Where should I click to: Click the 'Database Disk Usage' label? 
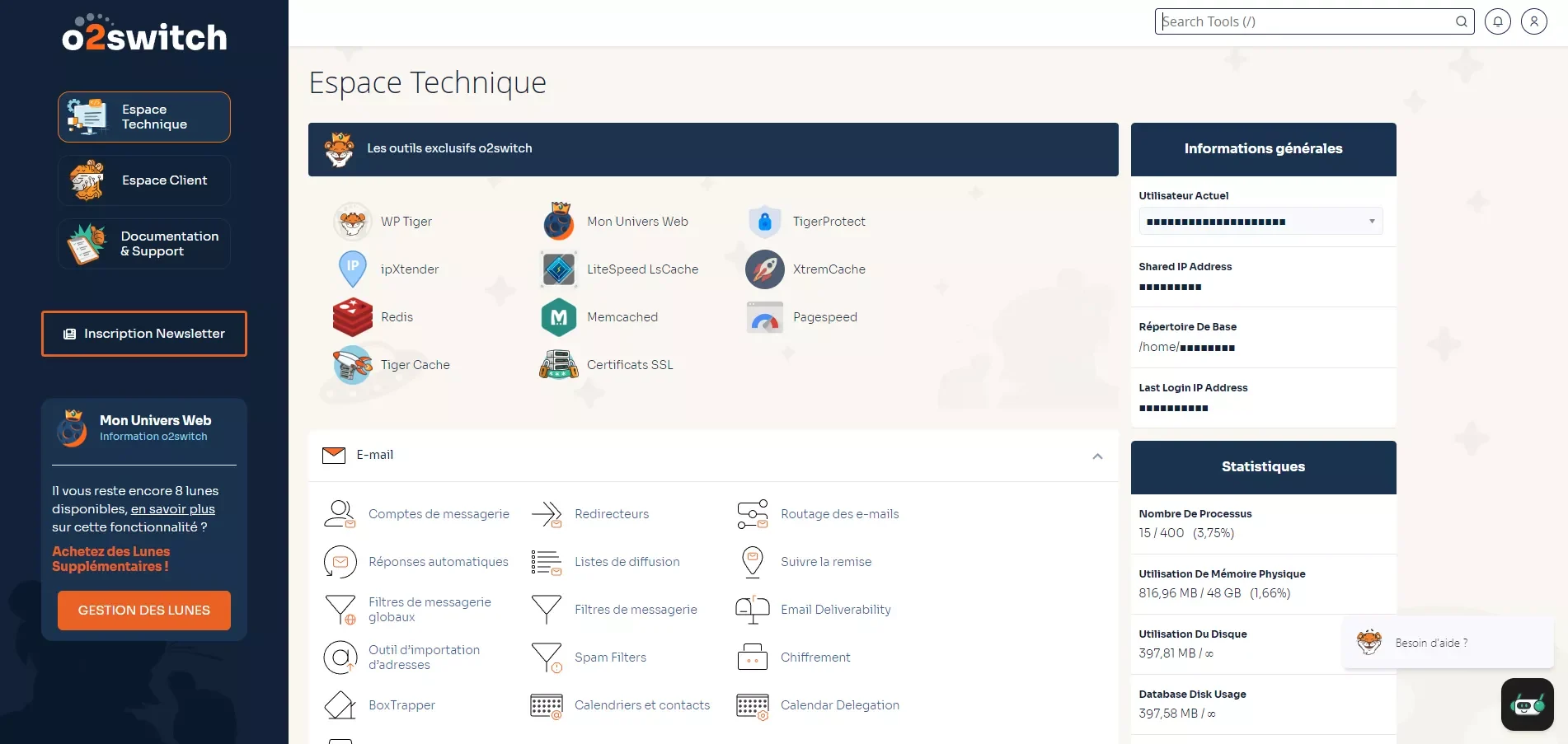point(1192,695)
